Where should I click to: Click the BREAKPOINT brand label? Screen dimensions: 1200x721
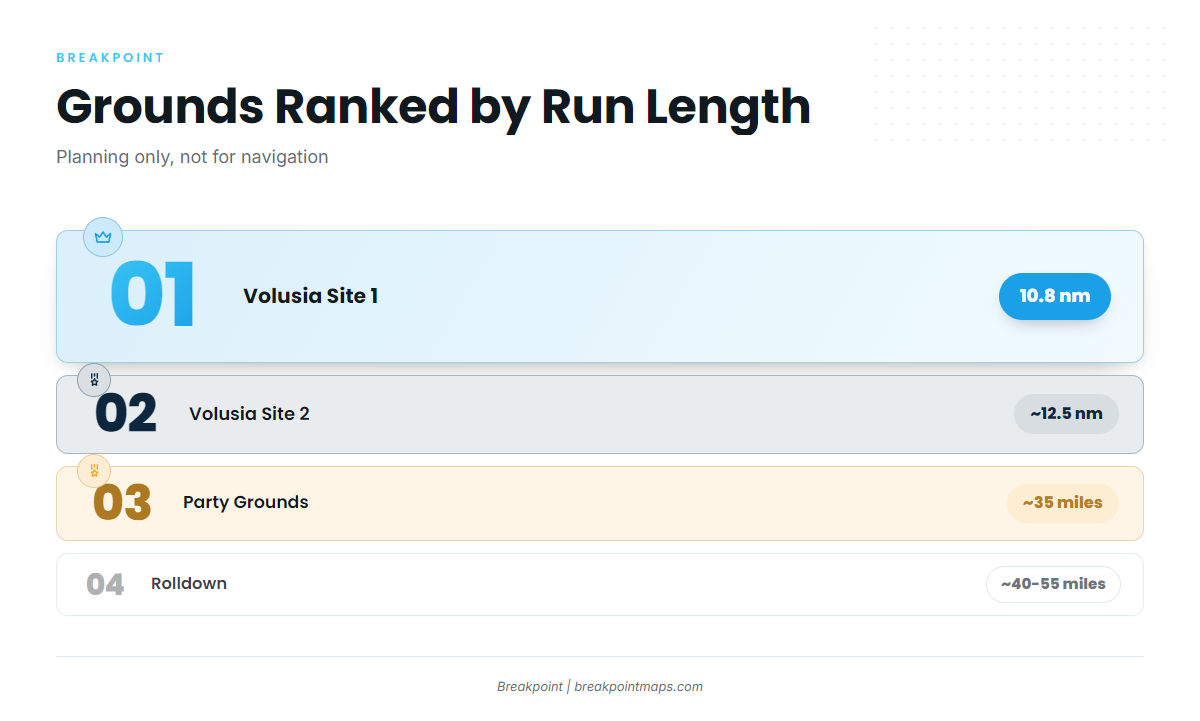110,58
